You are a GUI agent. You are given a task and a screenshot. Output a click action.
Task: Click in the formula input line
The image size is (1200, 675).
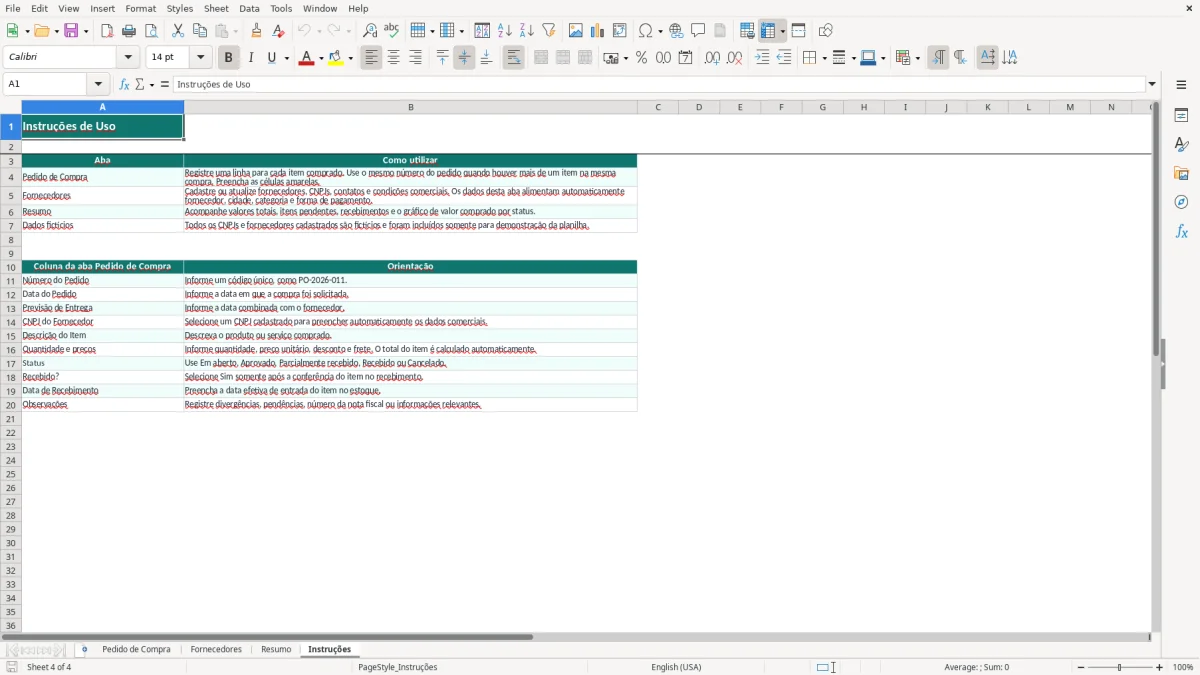pos(658,85)
